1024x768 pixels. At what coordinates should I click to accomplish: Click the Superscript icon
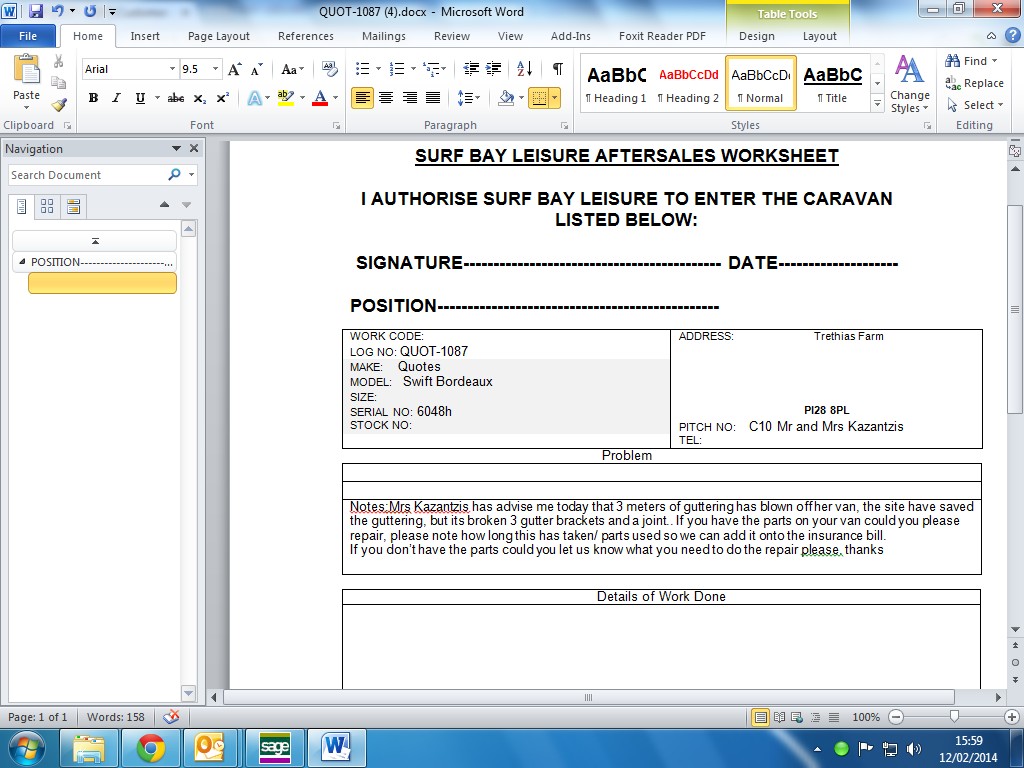(222, 98)
